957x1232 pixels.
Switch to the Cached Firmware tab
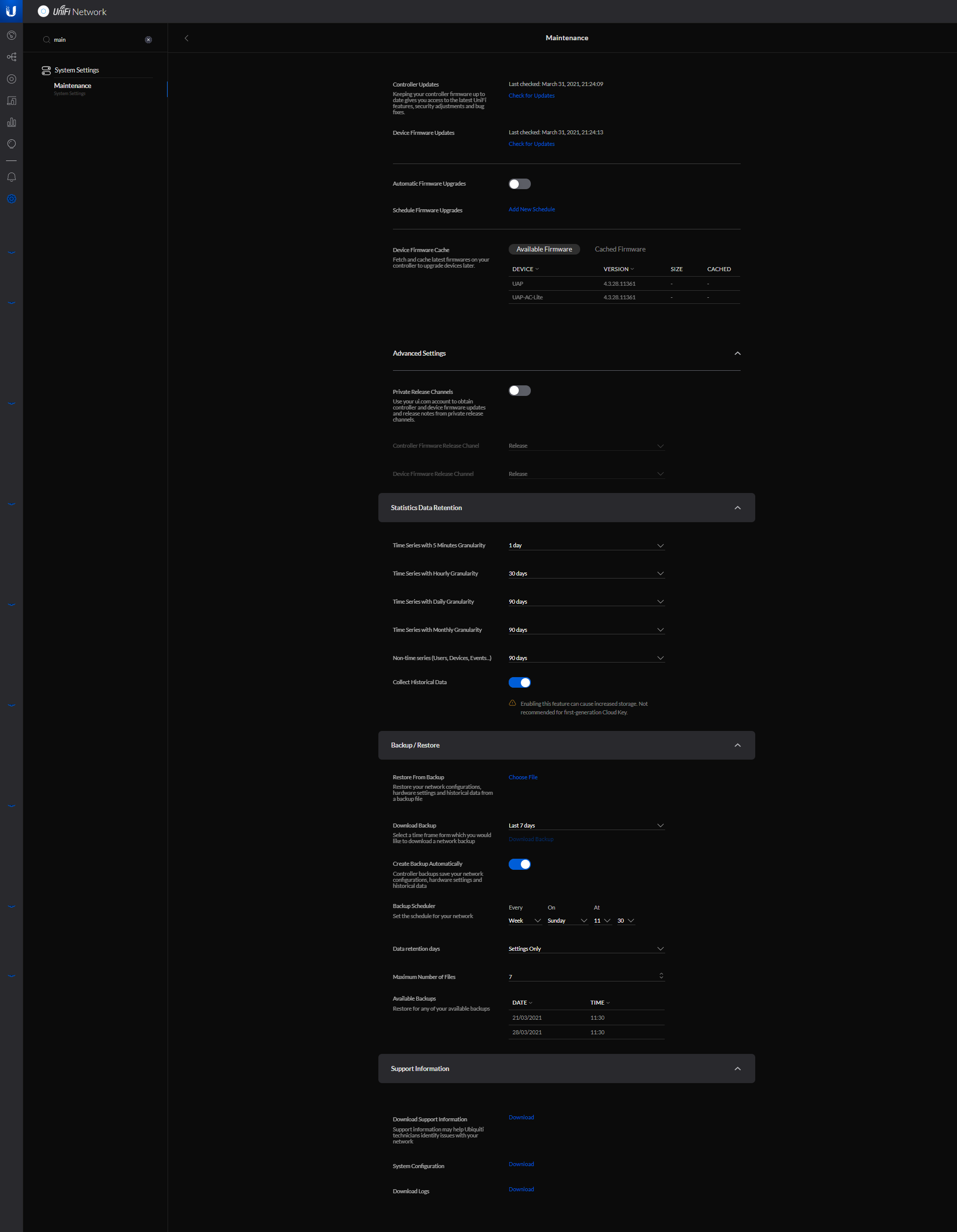pos(619,250)
